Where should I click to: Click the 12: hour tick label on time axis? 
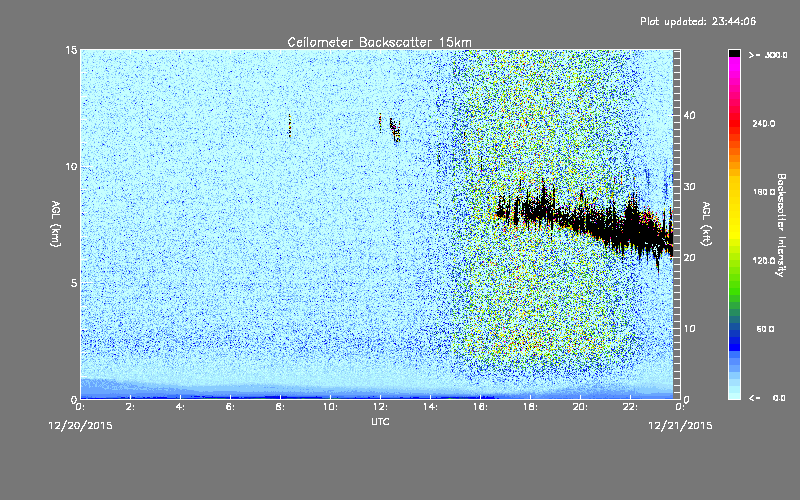[381, 407]
